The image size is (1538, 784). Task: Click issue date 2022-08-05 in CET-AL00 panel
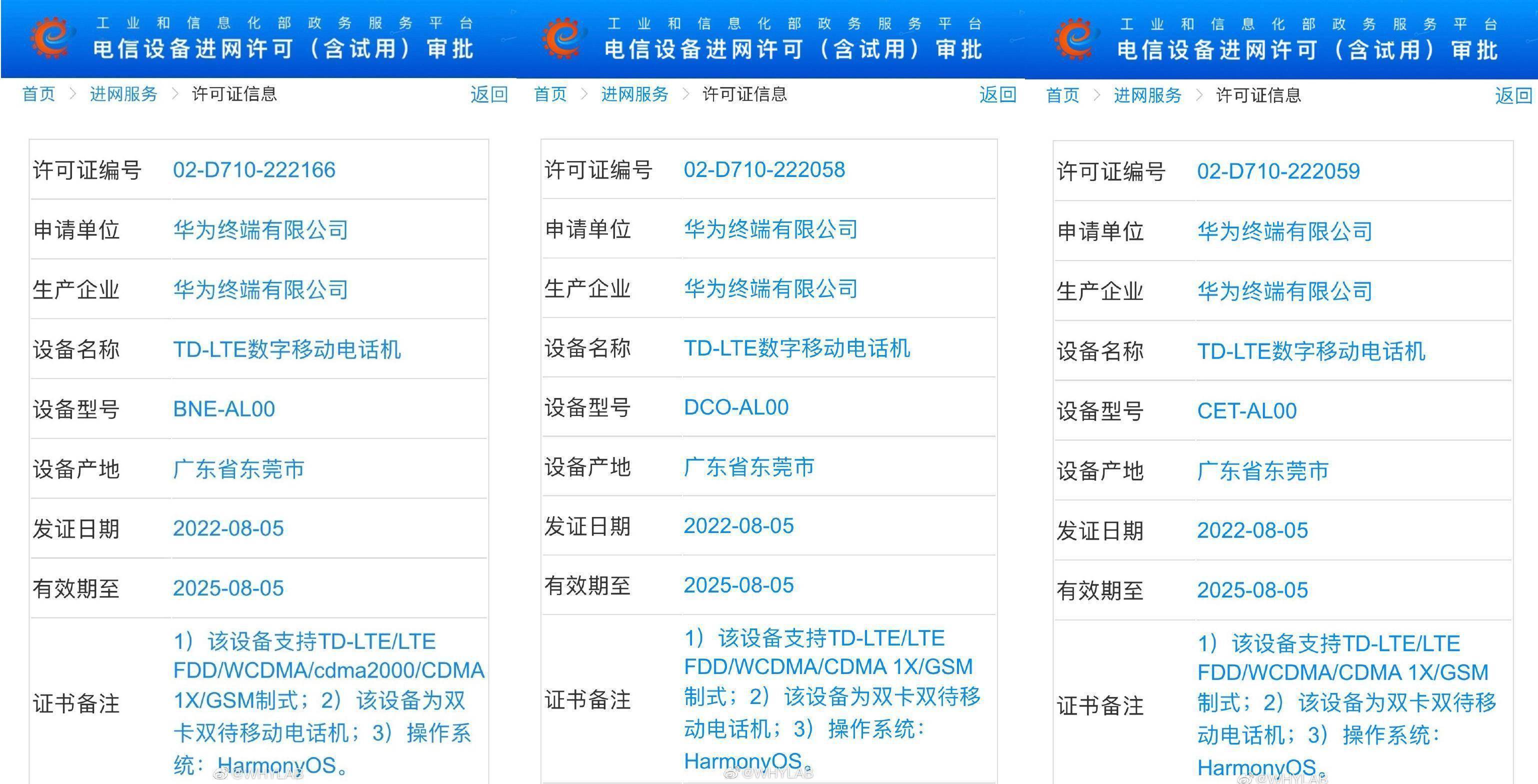[1253, 530]
